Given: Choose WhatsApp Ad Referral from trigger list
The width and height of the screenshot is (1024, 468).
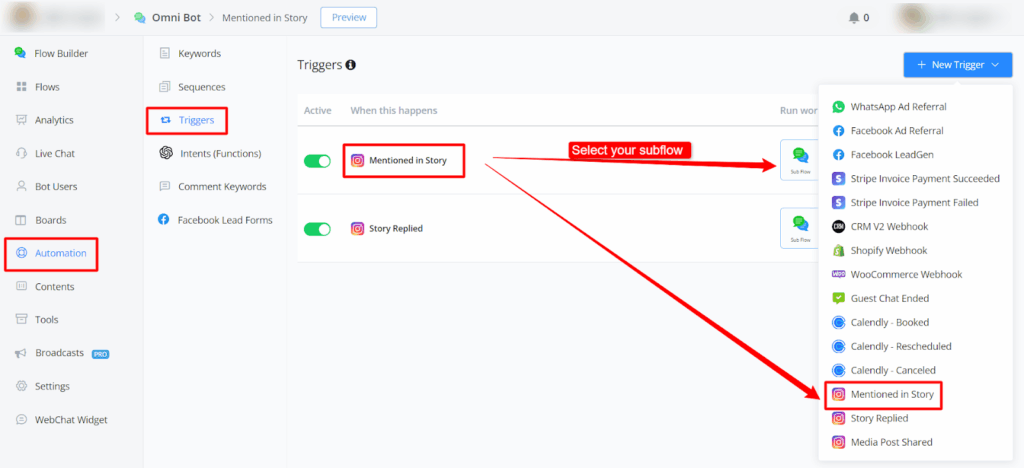Looking at the screenshot, I should pos(897,106).
